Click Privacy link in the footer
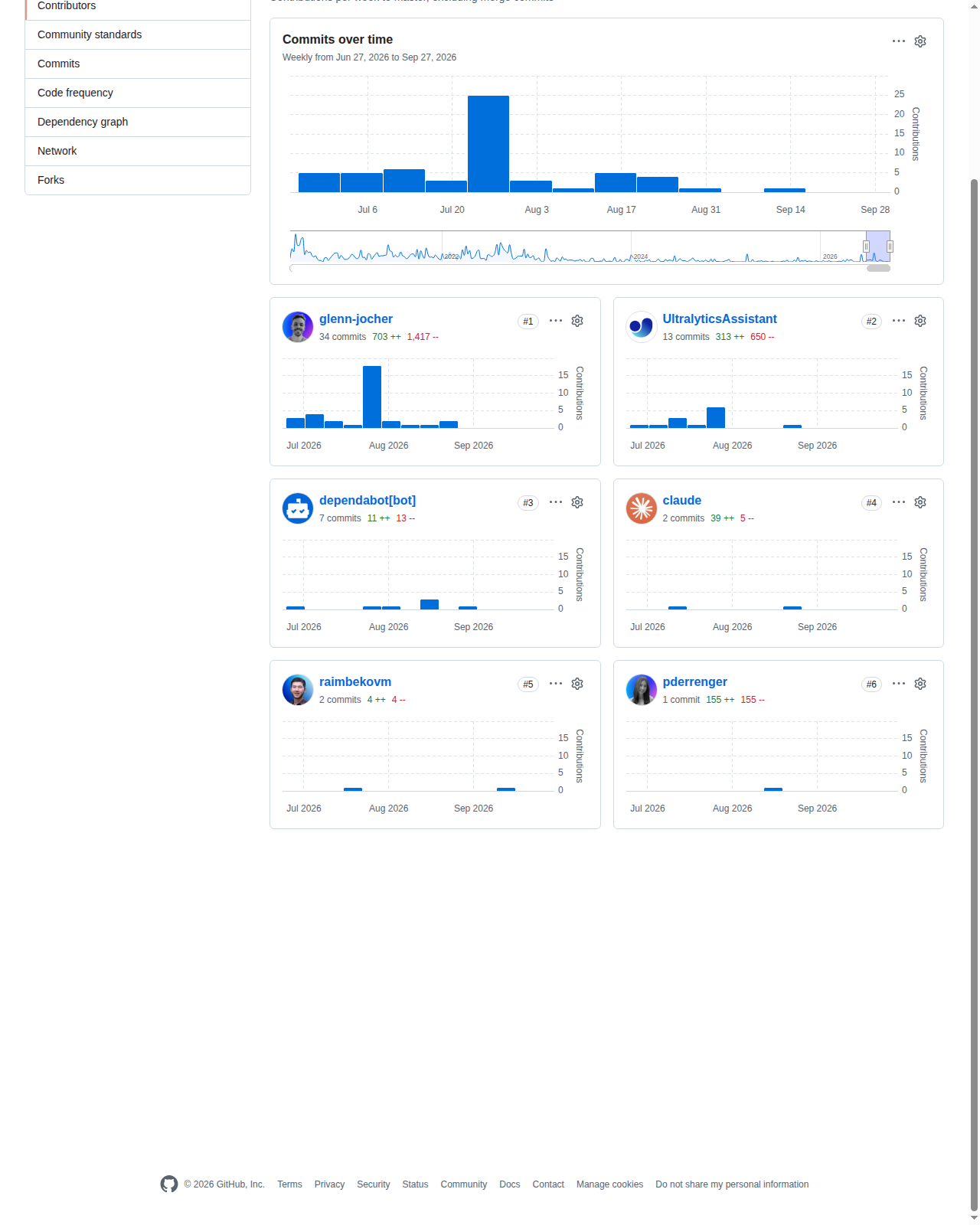This screenshot has height=1225, width=980. (x=329, y=1184)
